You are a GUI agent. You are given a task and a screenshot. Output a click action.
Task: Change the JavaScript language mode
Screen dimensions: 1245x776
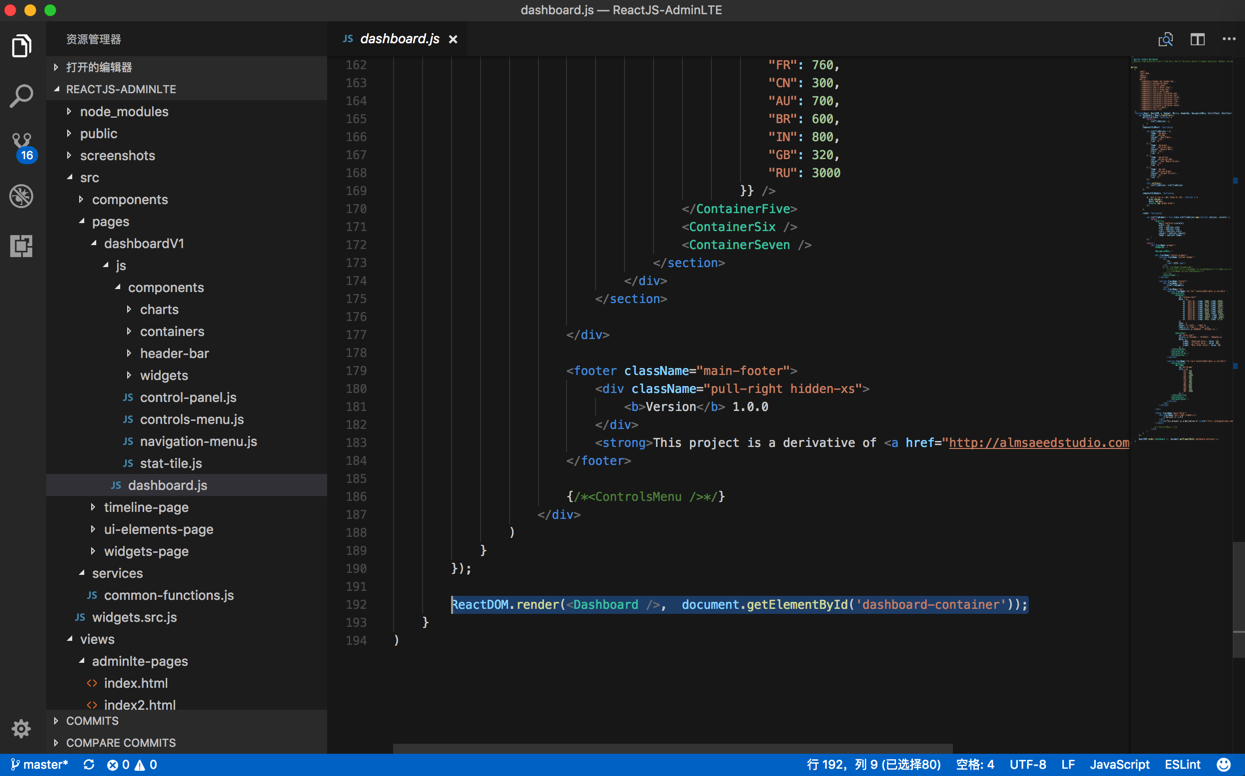(1119, 765)
